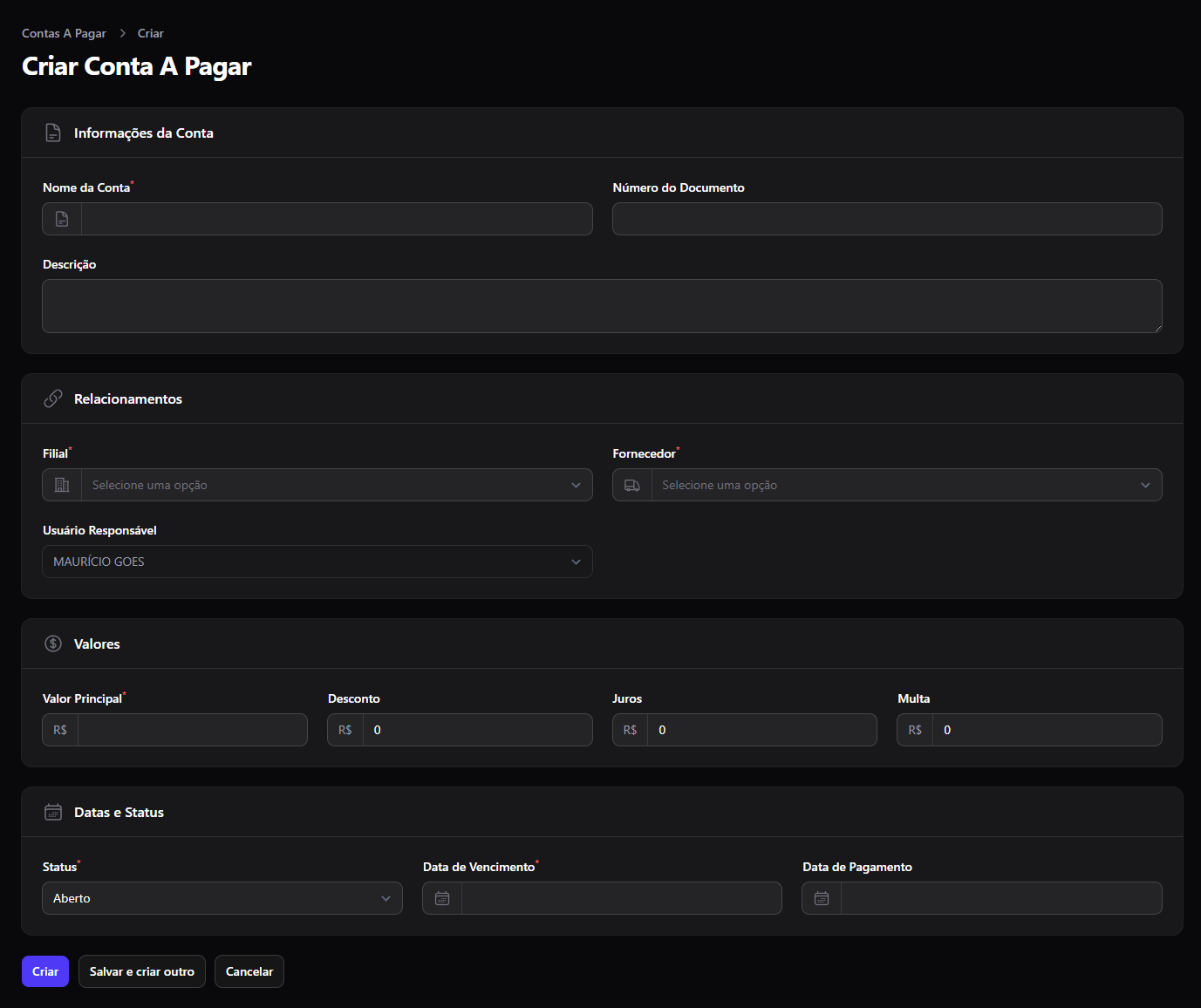Focus the Data de Pagamento input
Image resolution: width=1201 pixels, height=1008 pixels.
point(1001,898)
